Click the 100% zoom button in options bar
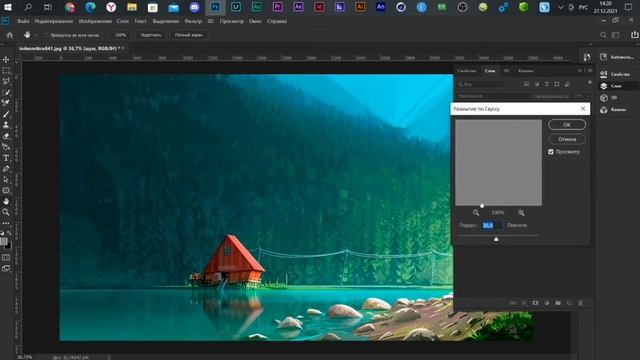The height and width of the screenshot is (360, 640). [x=120, y=35]
